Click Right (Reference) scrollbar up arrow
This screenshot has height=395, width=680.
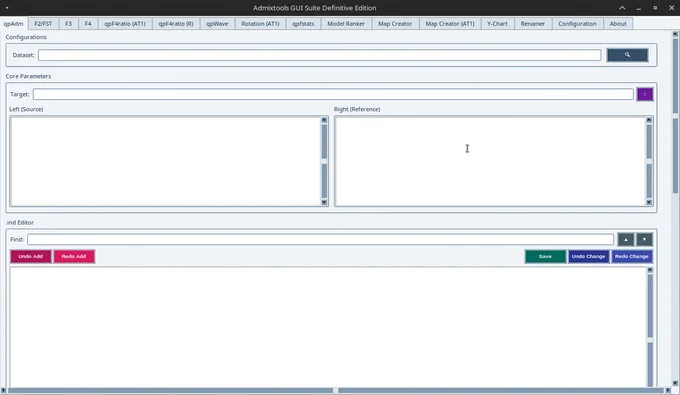(649, 120)
